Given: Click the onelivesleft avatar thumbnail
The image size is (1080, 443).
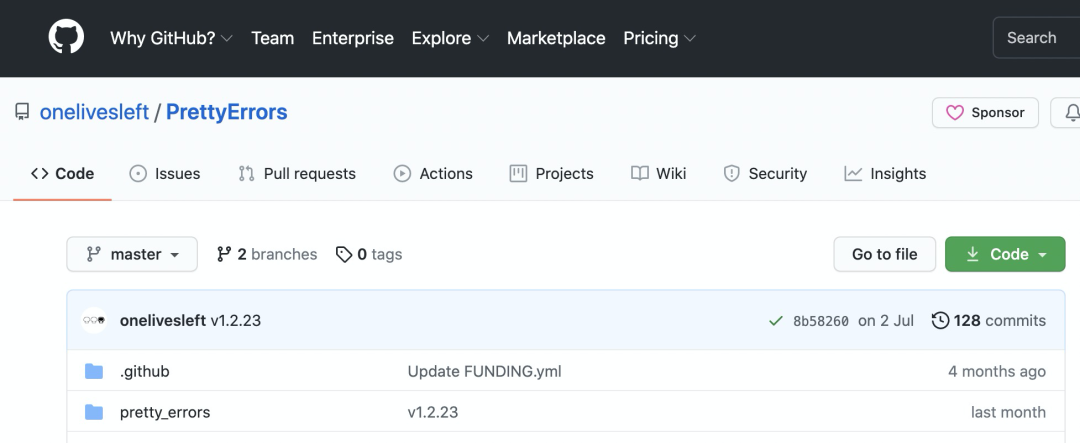Looking at the screenshot, I should point(94,321).
